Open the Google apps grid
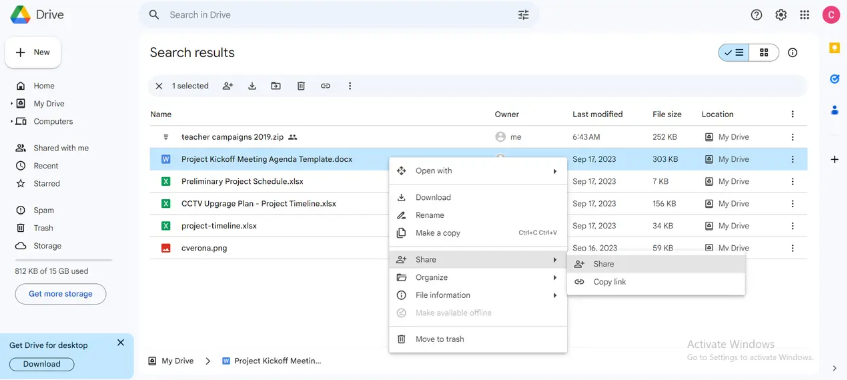This screenshot has height=380, width=847. click(804, 15)
